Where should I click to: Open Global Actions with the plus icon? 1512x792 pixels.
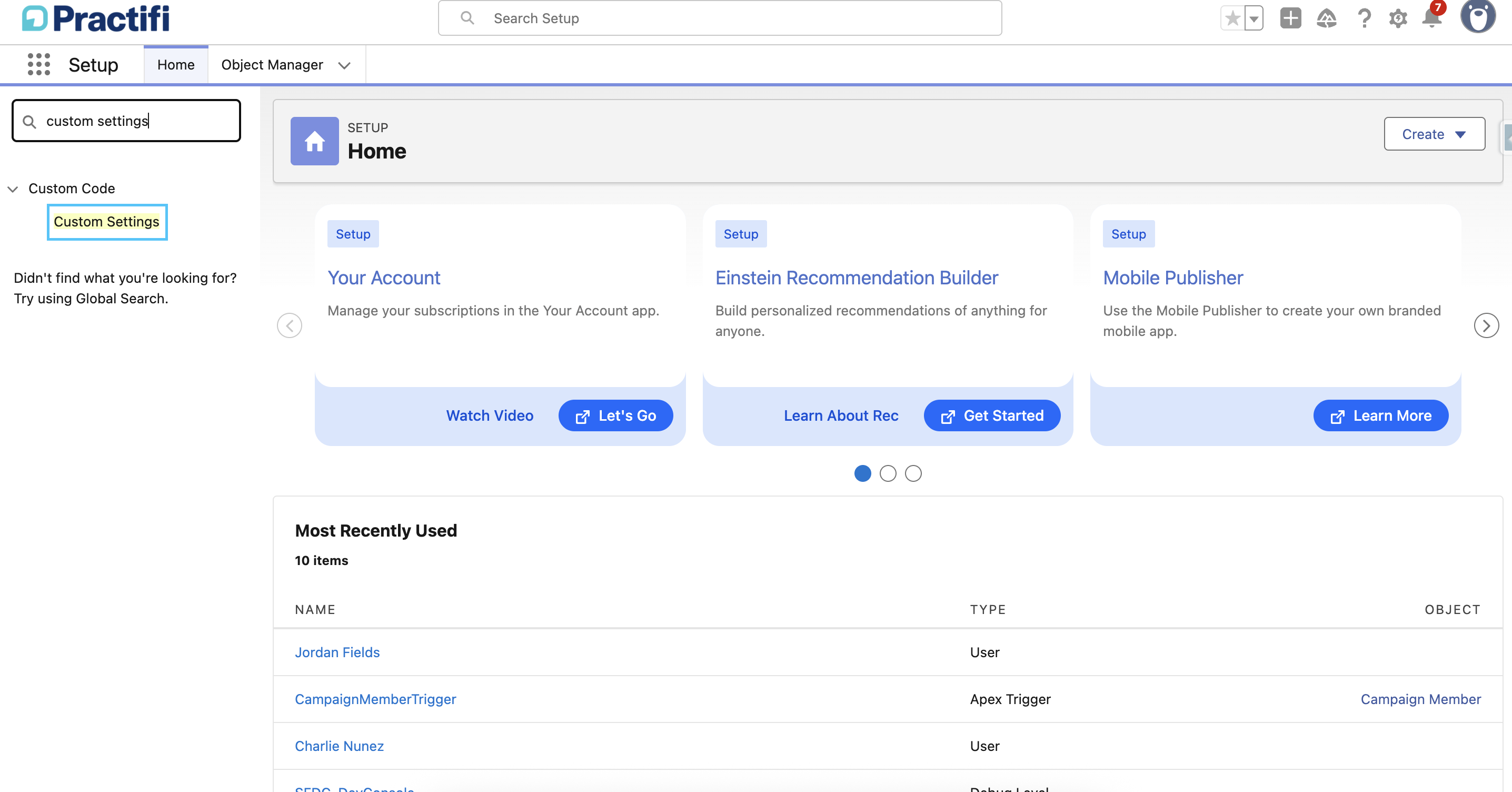[1291, 18]
